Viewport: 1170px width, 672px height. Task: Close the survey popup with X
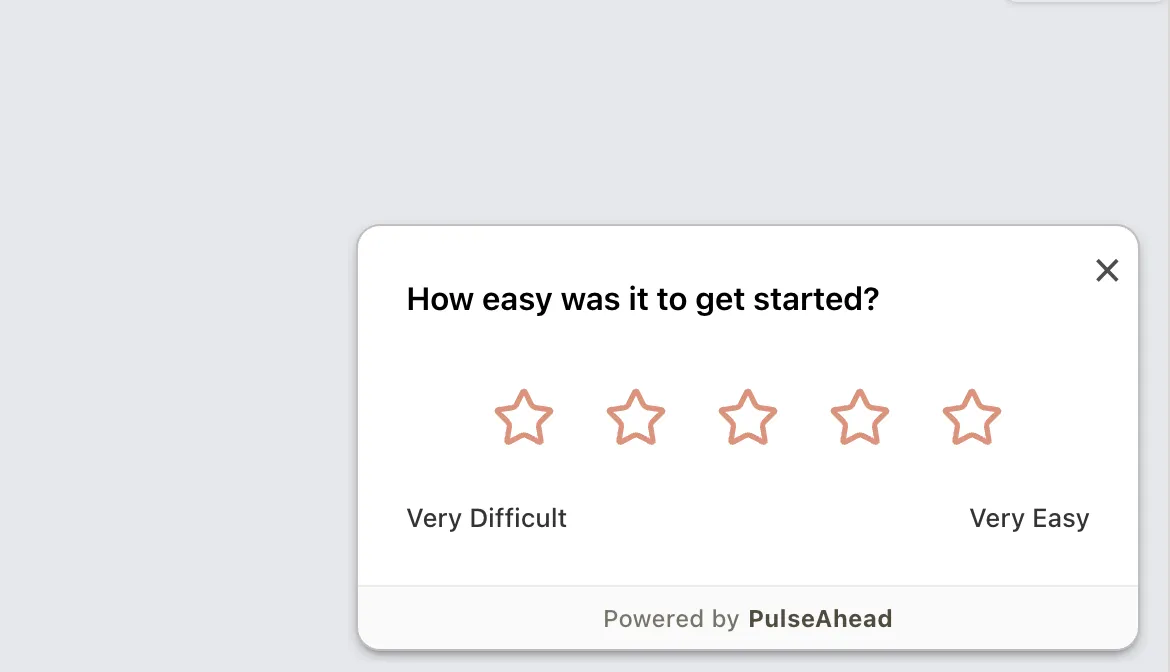coord(1107,270)
